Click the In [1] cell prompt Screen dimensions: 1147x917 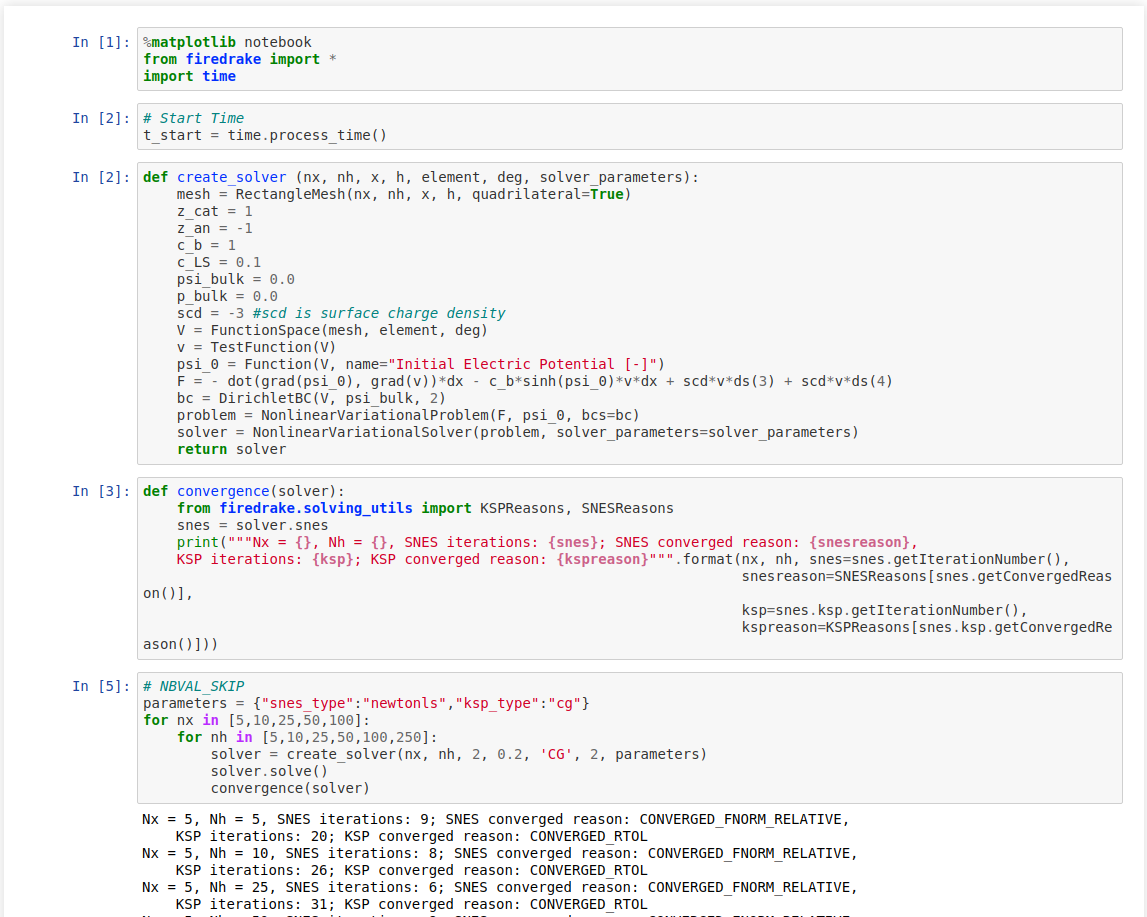click(101, 42)
